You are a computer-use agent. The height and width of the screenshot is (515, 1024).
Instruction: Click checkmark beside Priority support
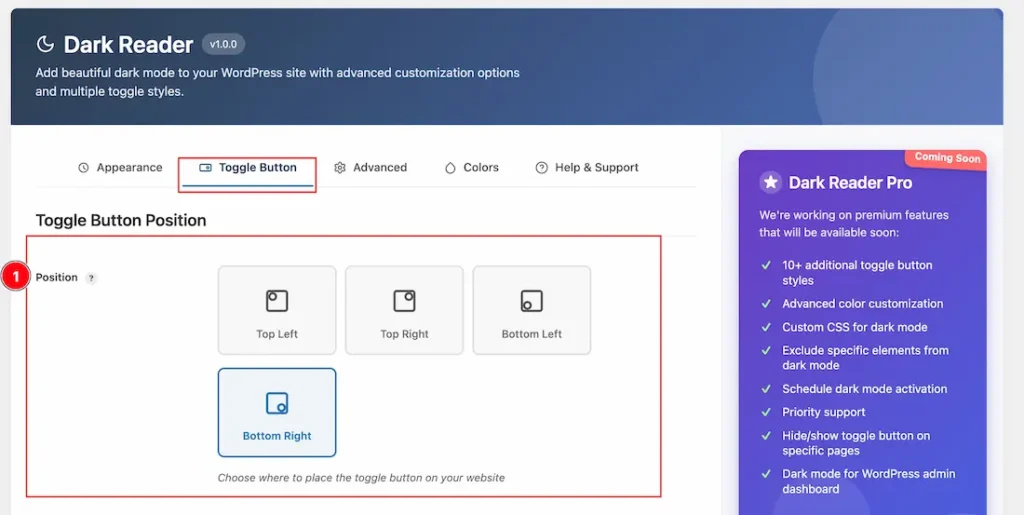pyautogui.click(x=766, y=412)
